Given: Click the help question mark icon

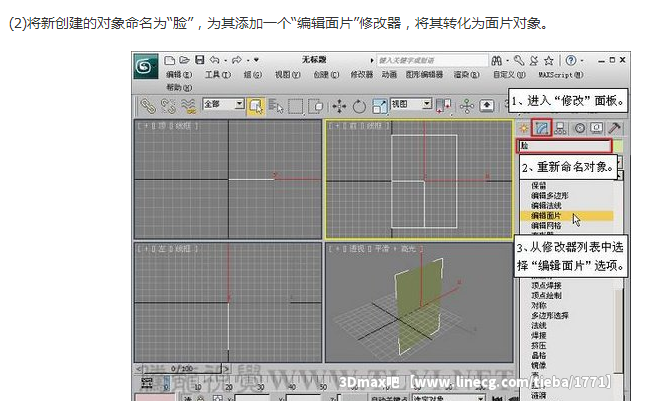Looking at the screenshot, I should [x=571, y=61].
